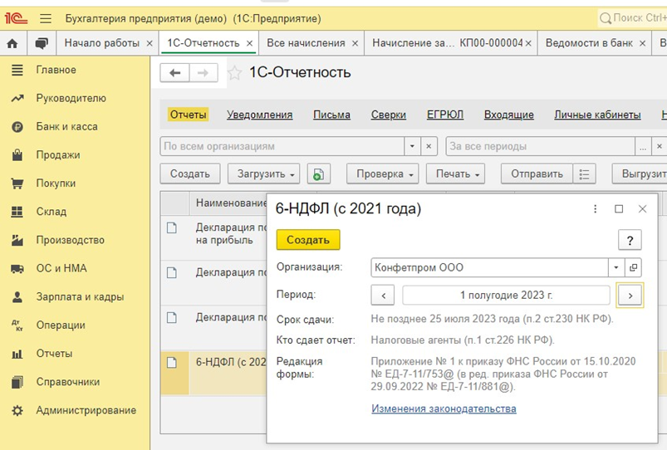The height and width of the screenshot is (450, 667).
Task: Click the Поиск search field
Action: (633, 18)
